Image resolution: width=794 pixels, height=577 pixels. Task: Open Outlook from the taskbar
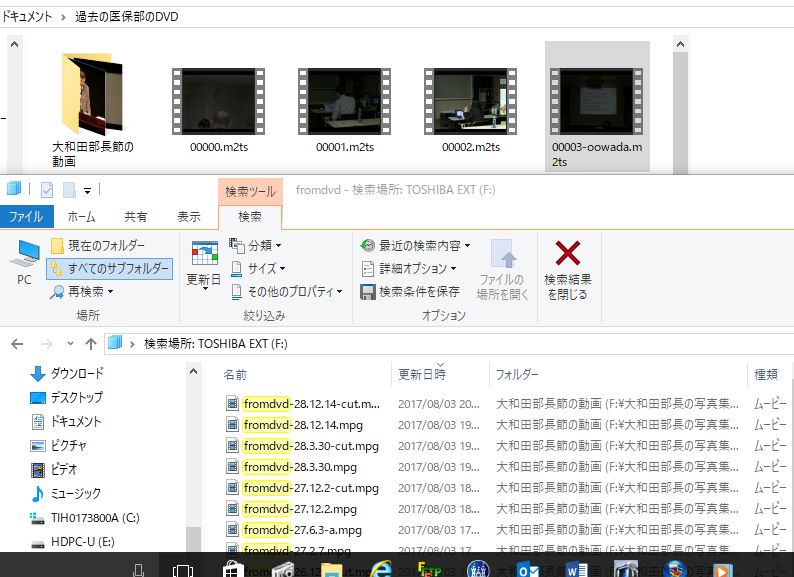[x=528, y=568]
